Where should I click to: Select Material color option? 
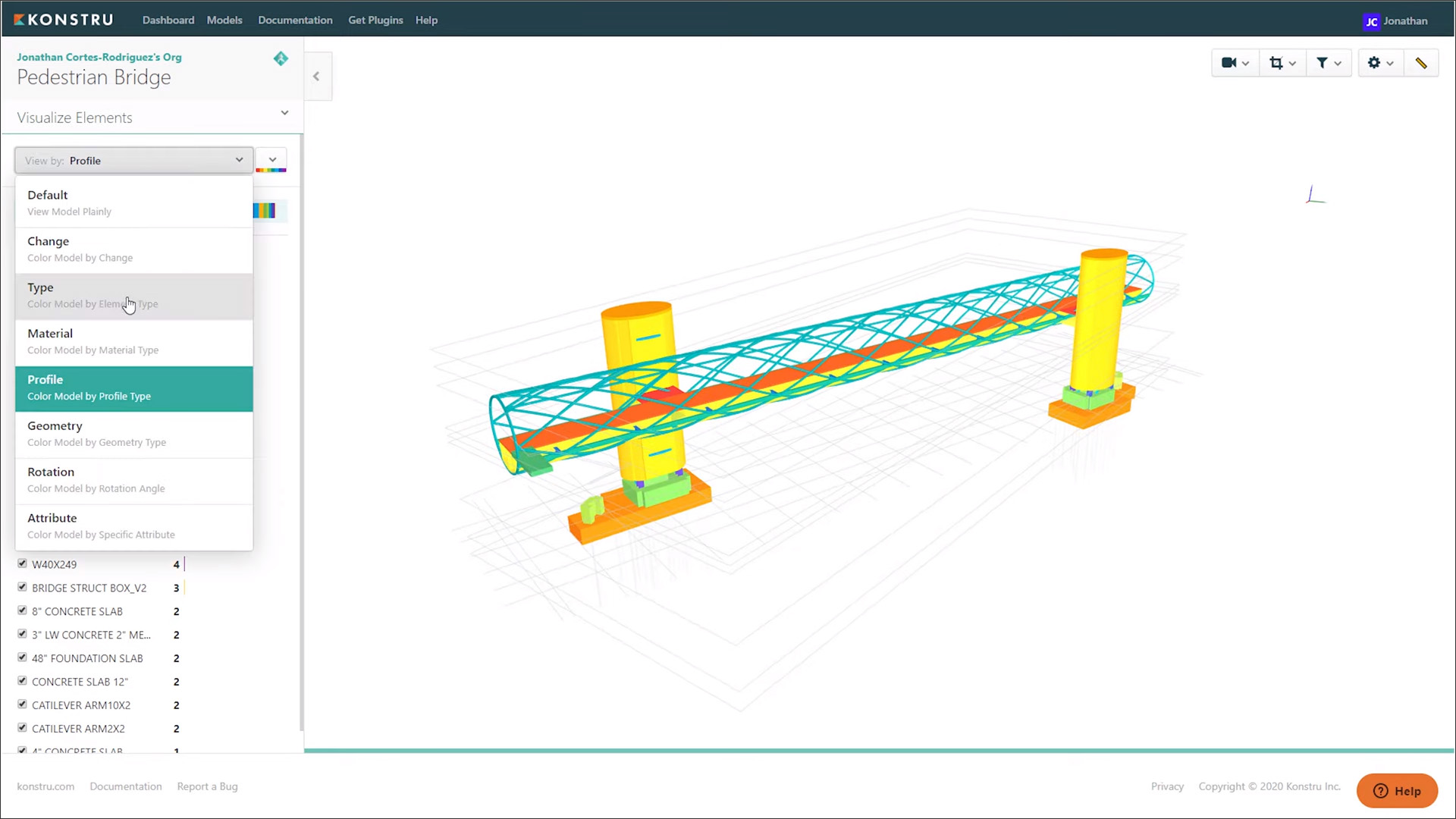pos(133,342)
